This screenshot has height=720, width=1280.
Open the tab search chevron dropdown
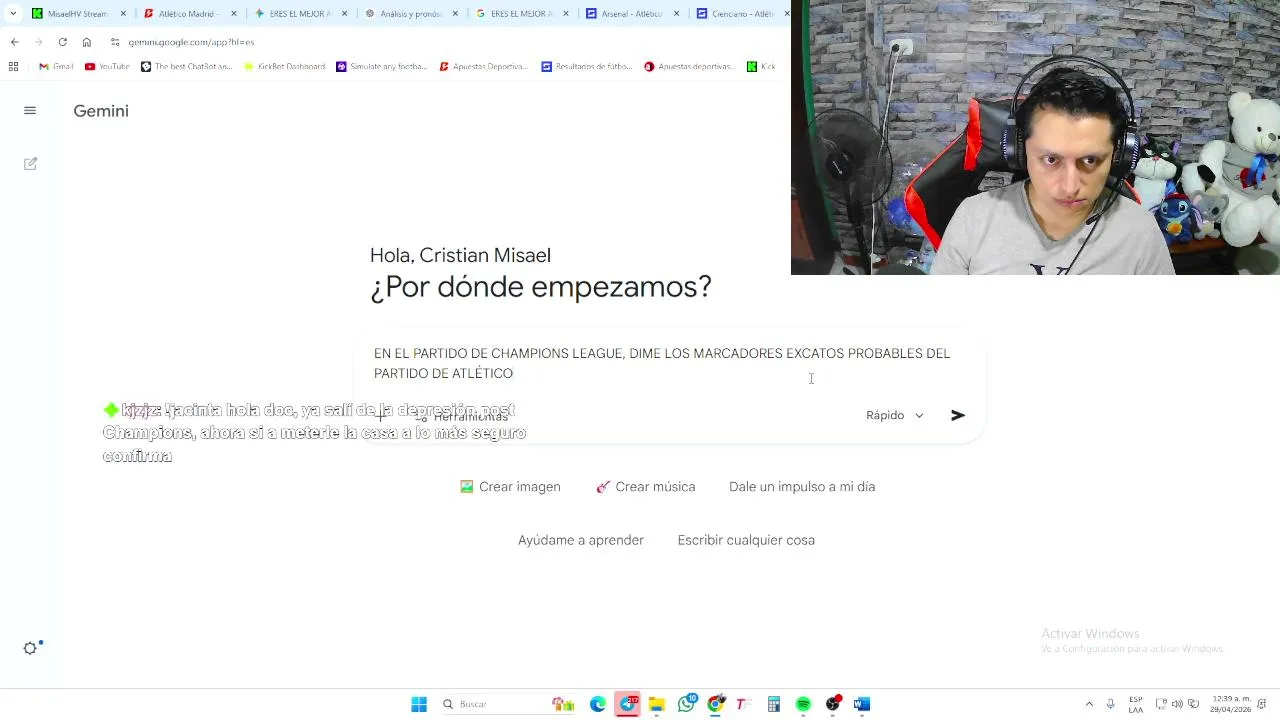[13, 14]
